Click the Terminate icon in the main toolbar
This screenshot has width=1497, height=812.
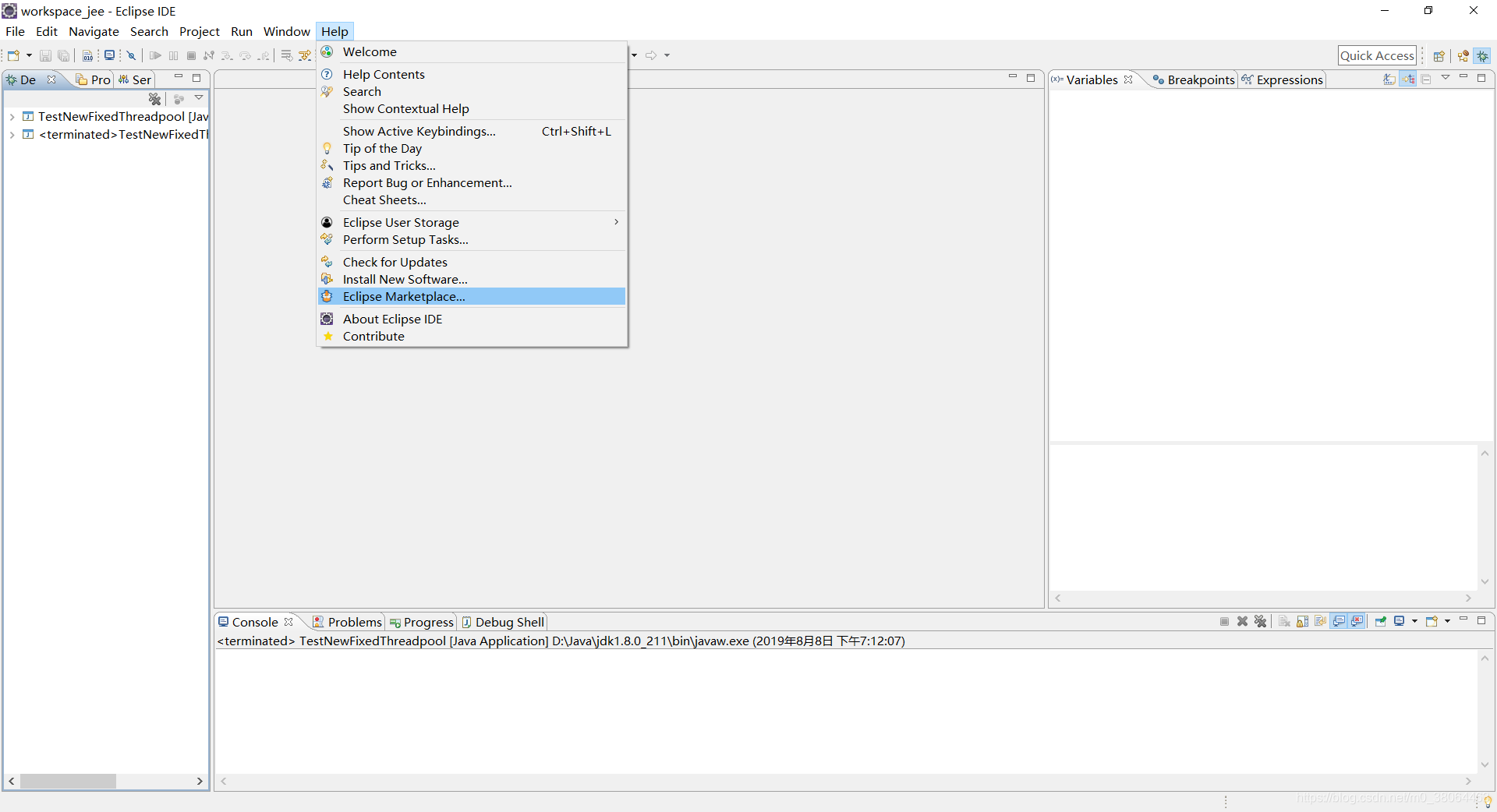tap(191, 55)
